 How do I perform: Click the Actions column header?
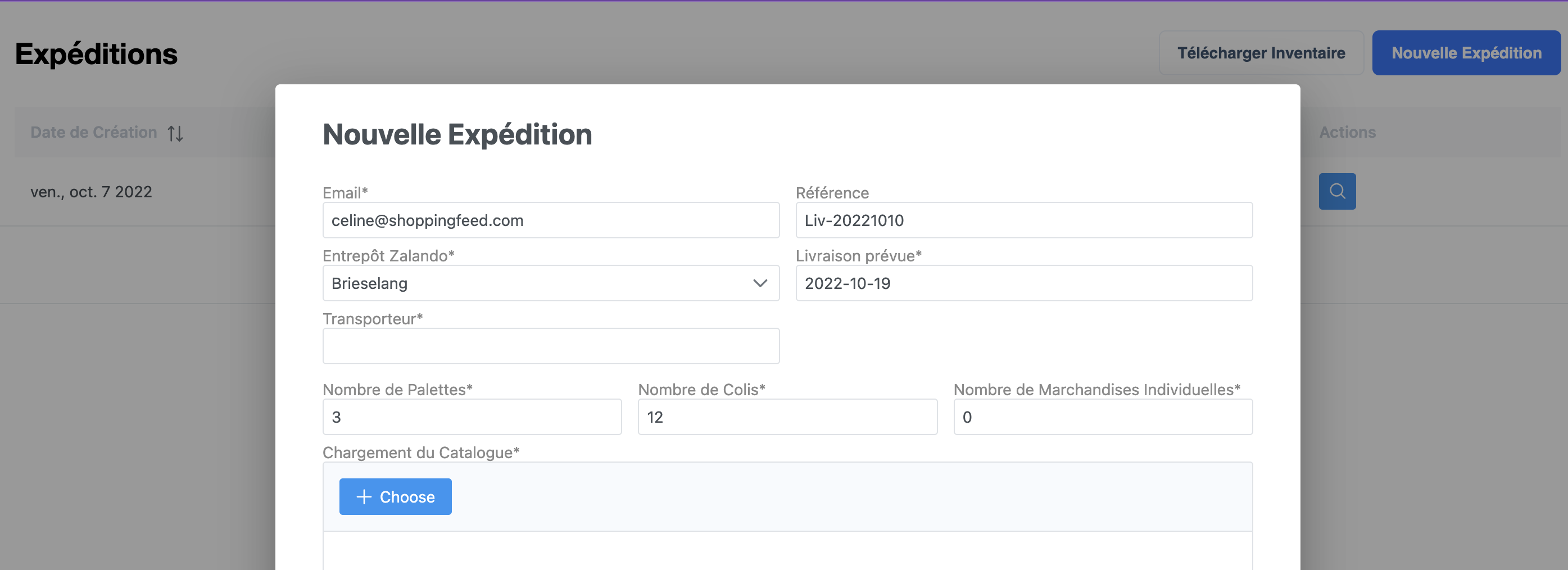tap(1347, 132)
